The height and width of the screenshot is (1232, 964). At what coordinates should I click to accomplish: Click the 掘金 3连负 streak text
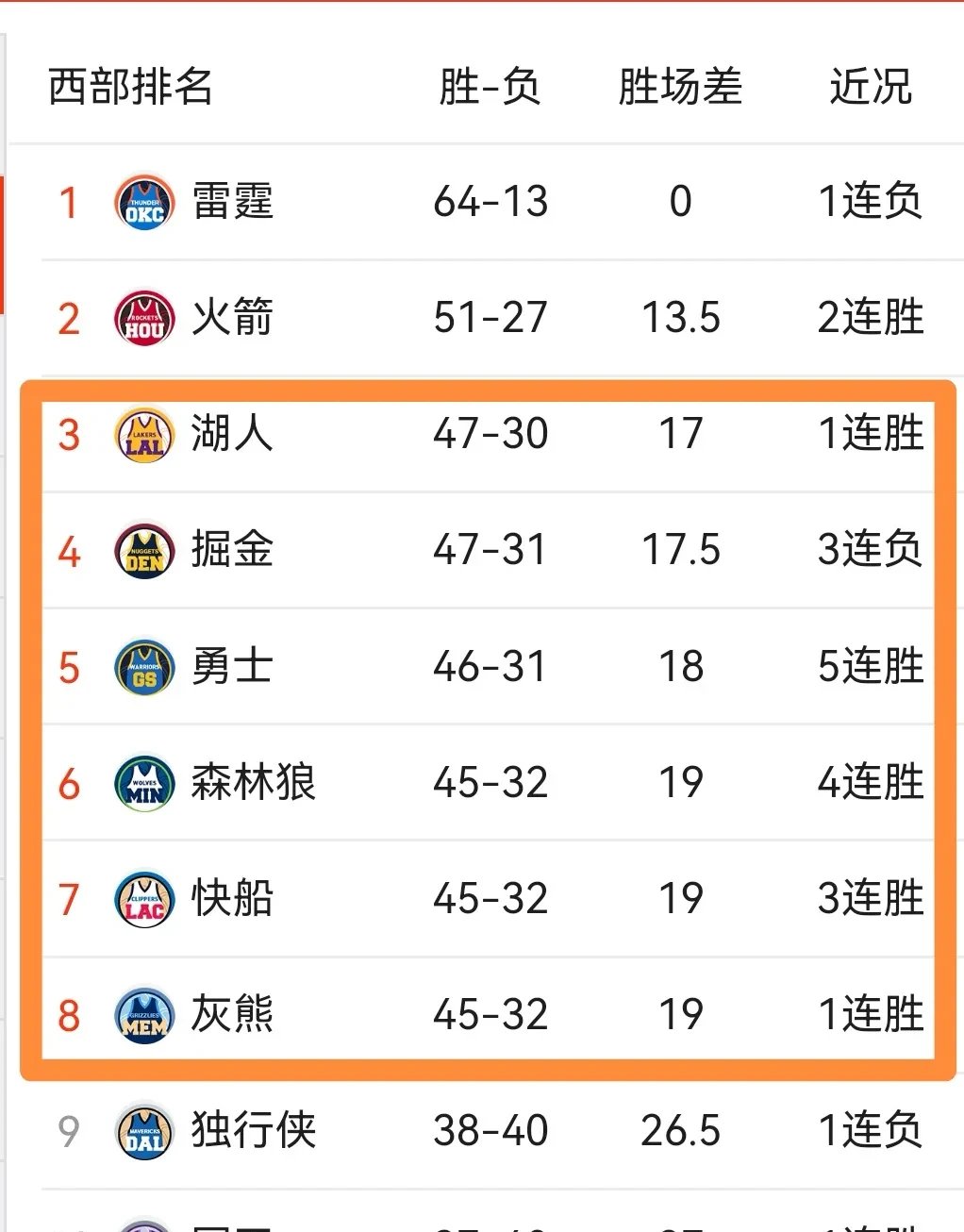[x=868, y=550]
